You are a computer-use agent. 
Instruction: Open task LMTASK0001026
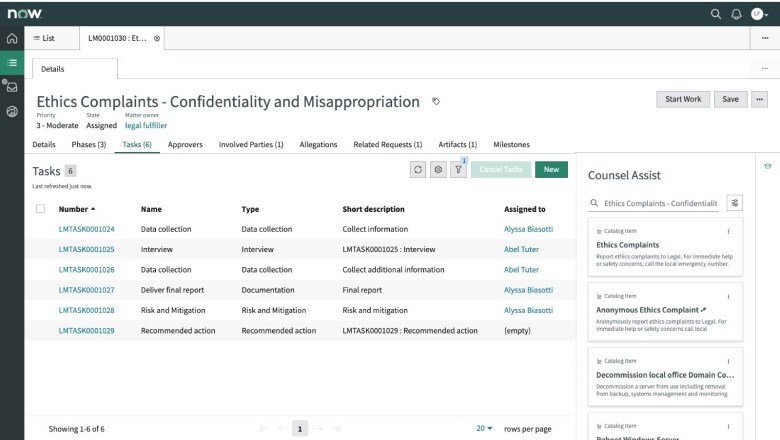(x=87, y=269)
